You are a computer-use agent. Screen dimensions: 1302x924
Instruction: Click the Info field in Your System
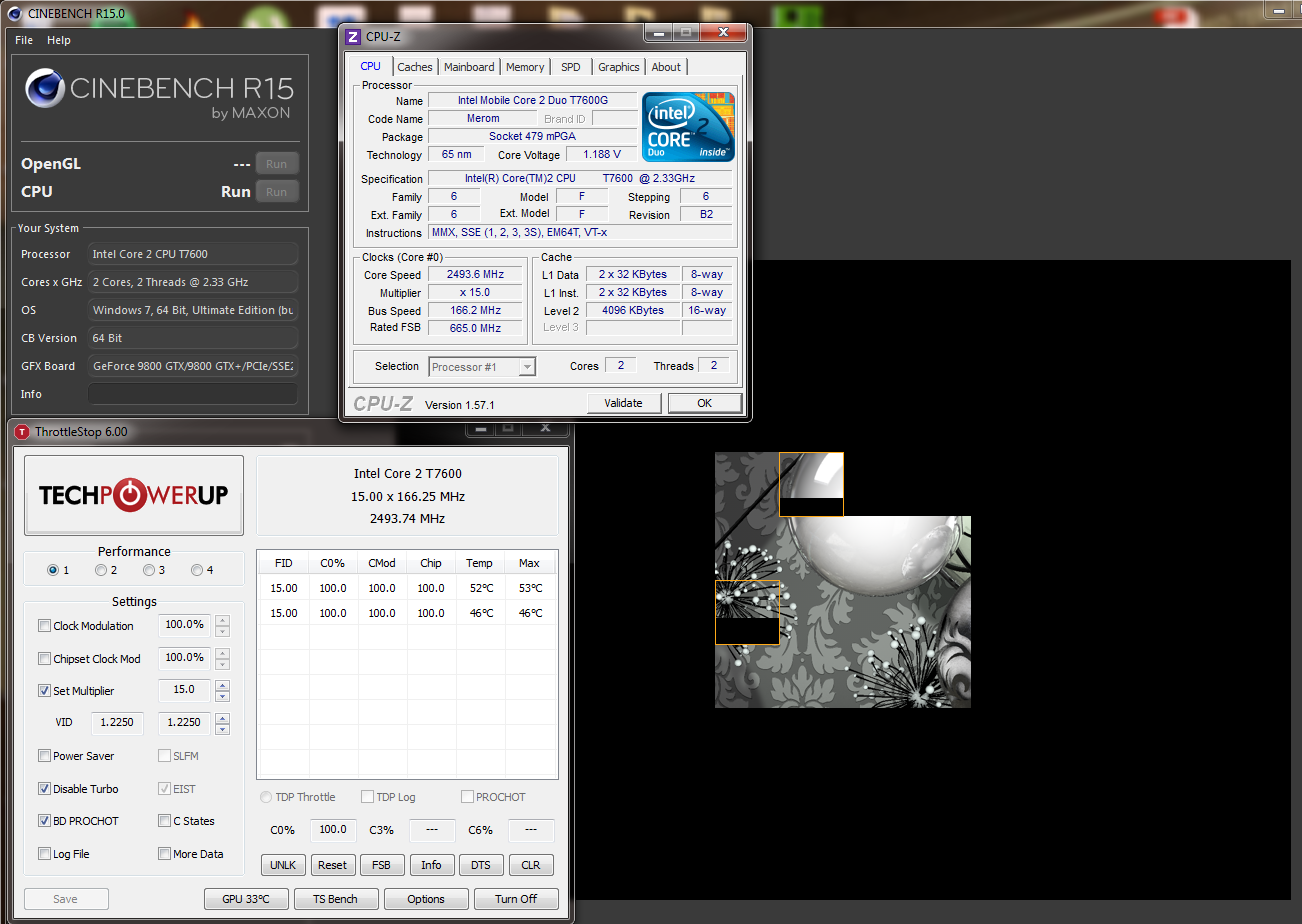pyautogui.click(x=193, y=394)
